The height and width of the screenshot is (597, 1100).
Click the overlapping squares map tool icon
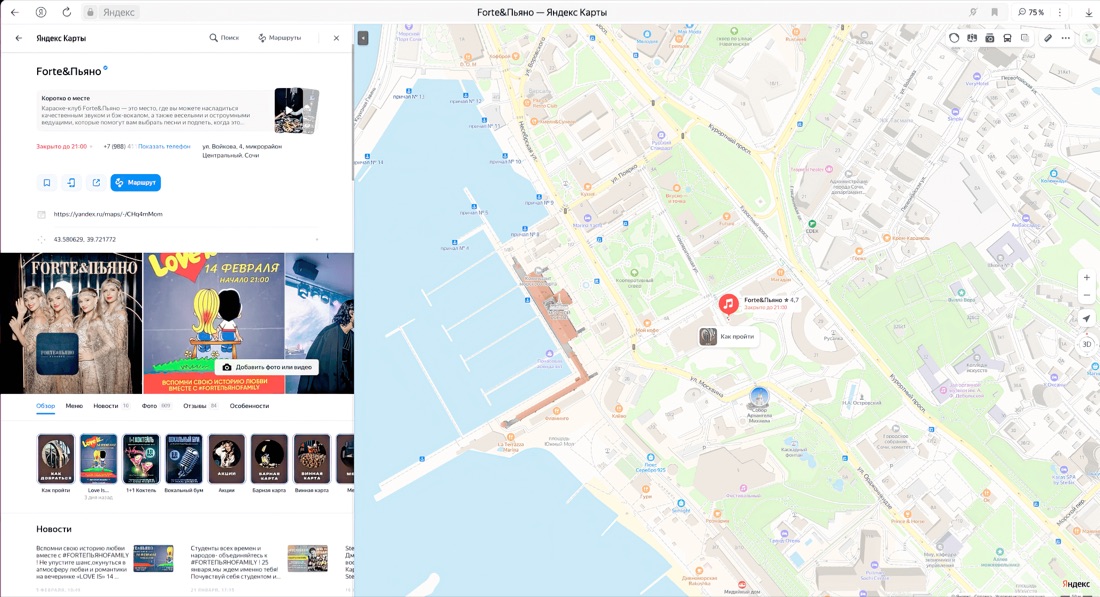coord(1025,38)
